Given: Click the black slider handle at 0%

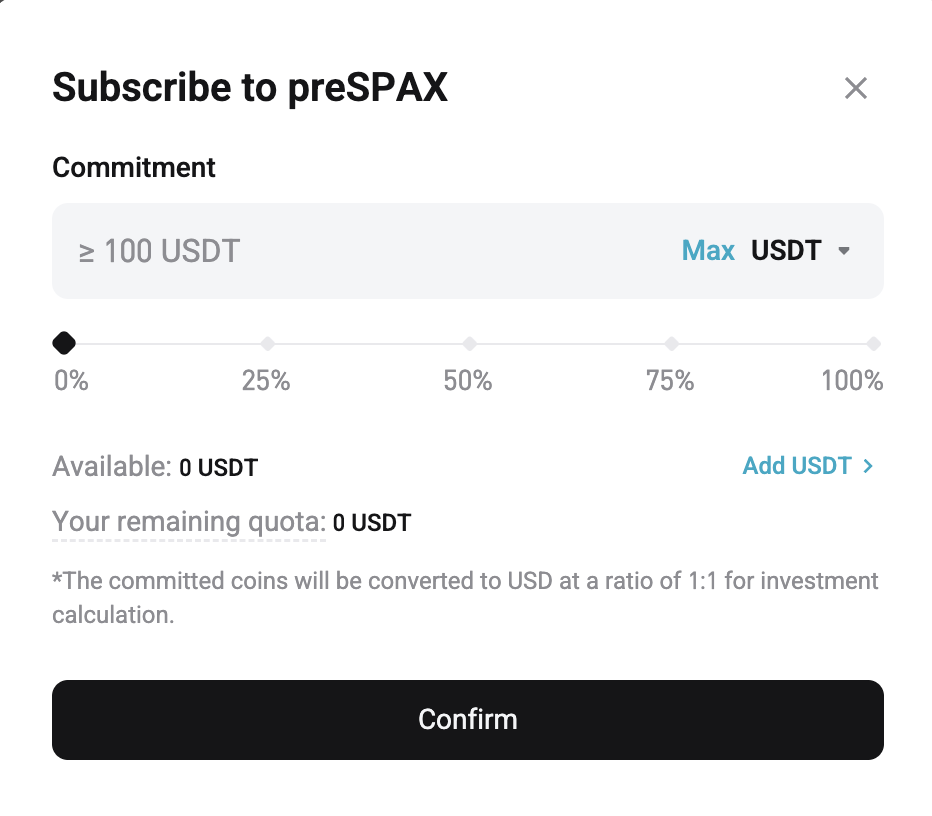Looking at the screenshot, I should point(64,344).
